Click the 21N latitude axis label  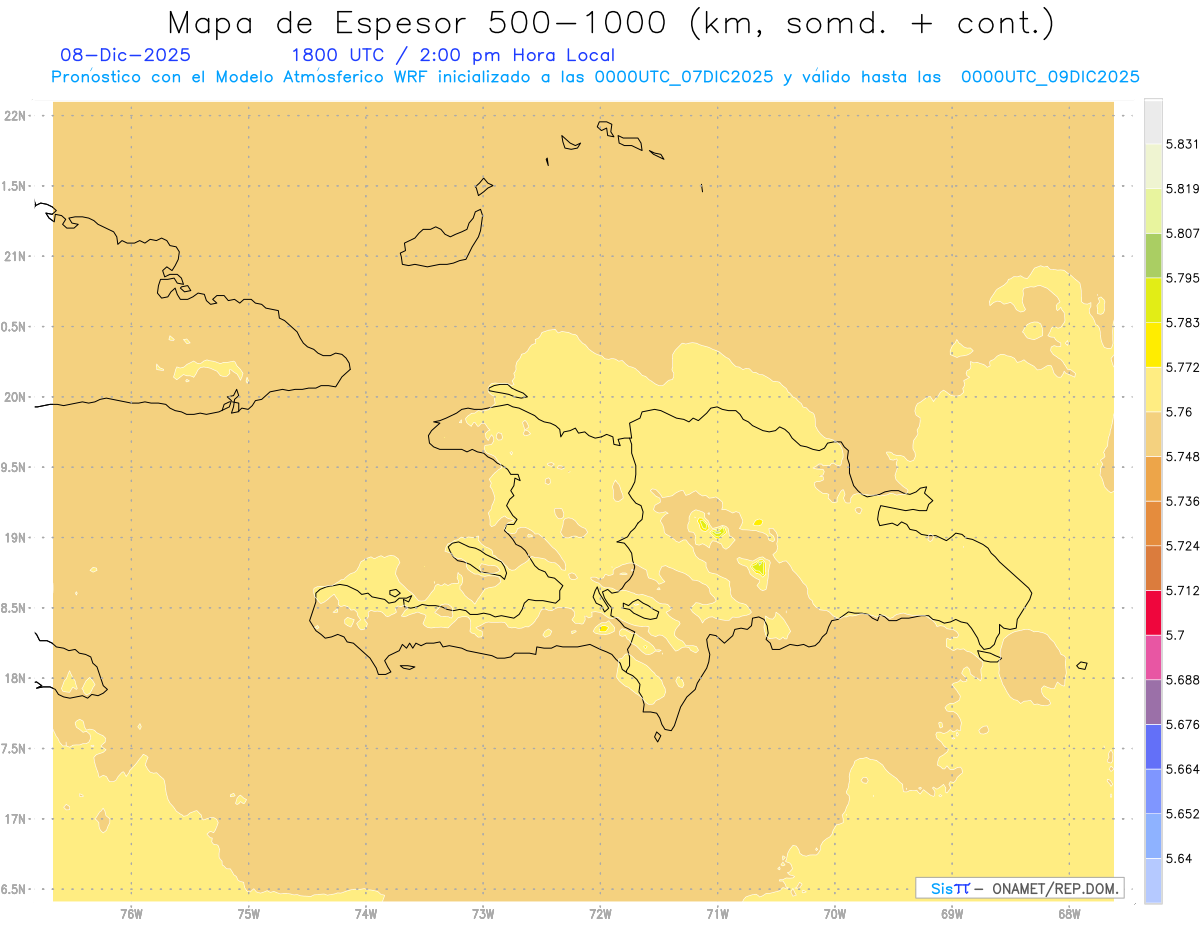pos(14,256)
